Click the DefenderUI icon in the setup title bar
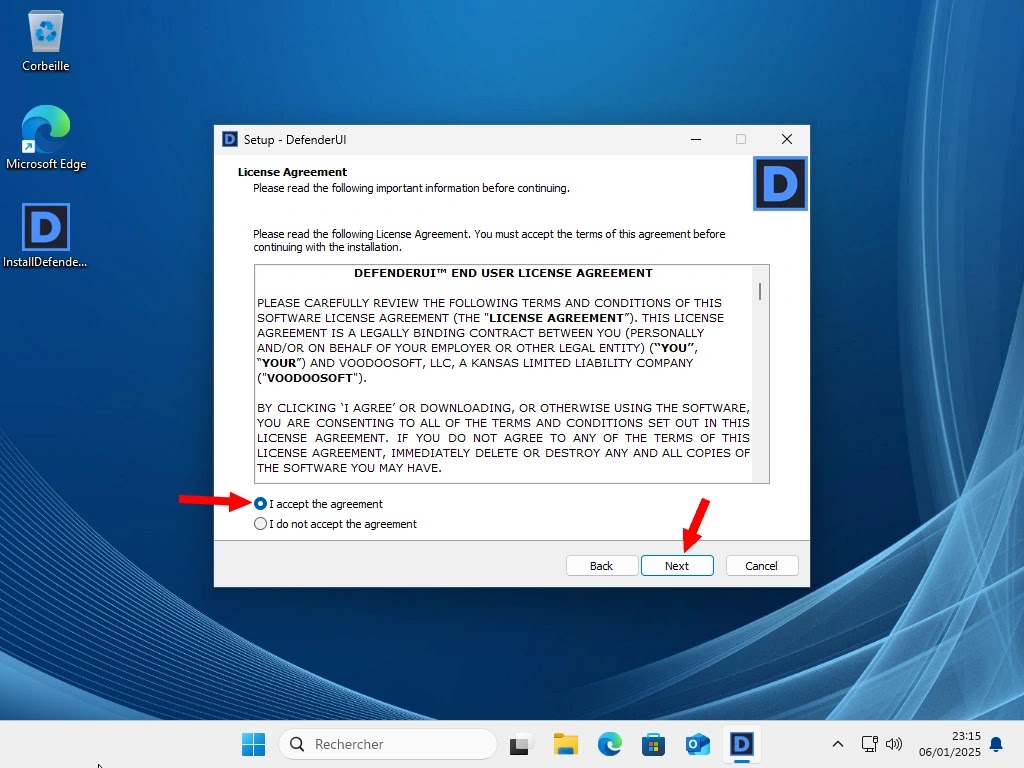Viewport: 1024px width, 768px height. pos(230,139)
